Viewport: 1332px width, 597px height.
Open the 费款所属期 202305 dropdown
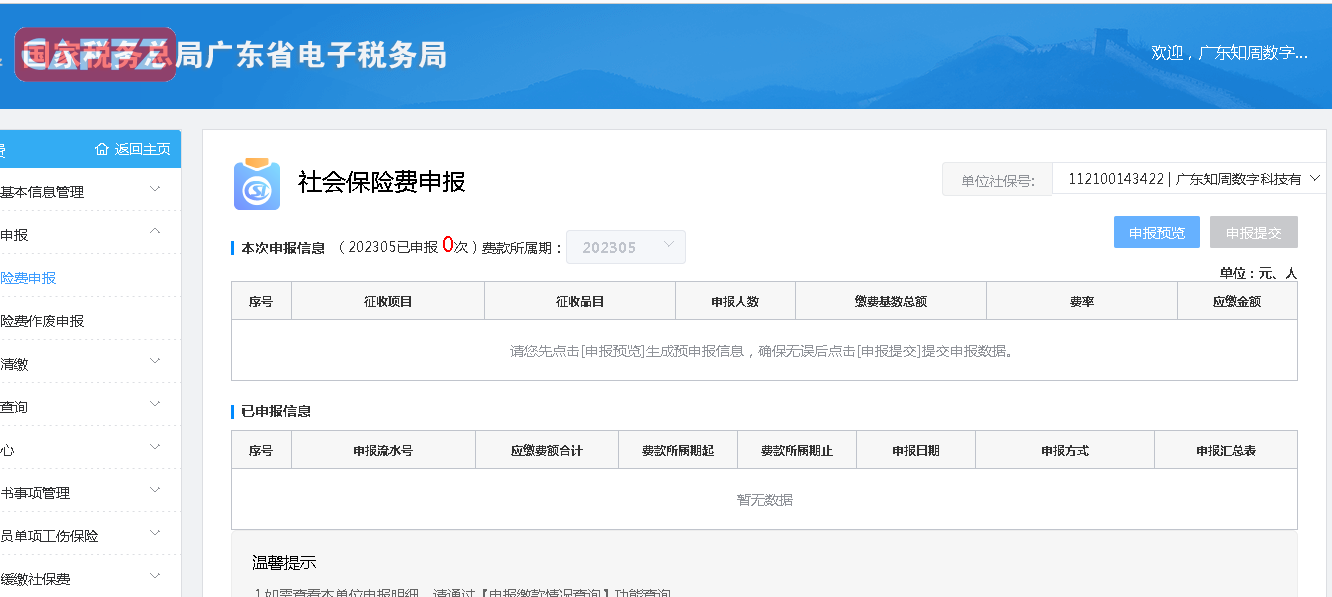[625, 247]
